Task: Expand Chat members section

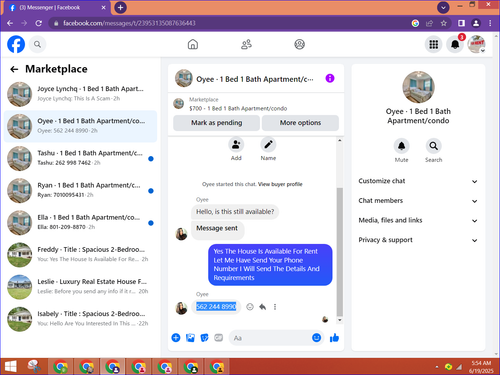Action: (x=418, y=201)
